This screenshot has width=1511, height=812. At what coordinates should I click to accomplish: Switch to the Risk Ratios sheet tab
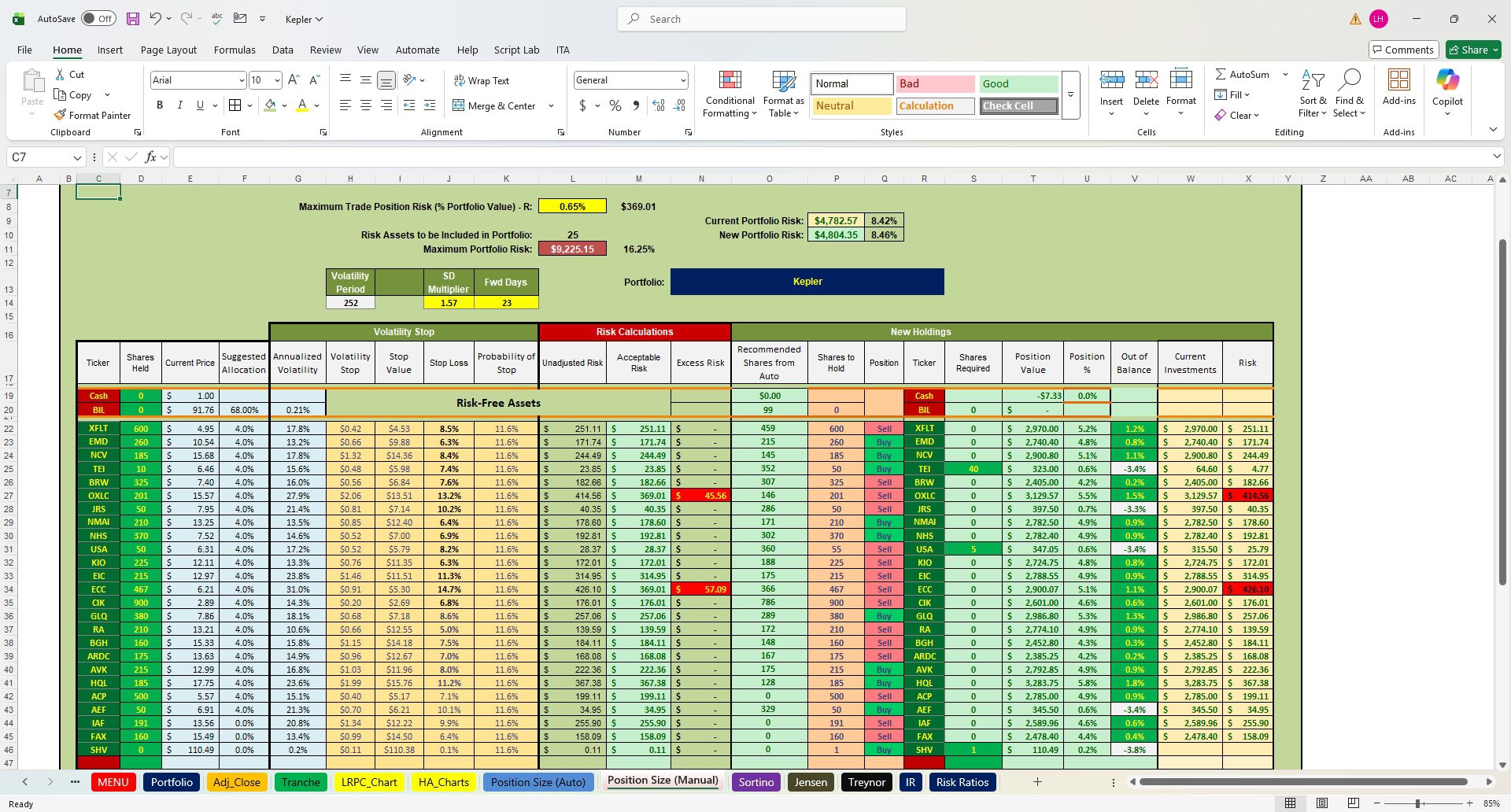pos(962,782)
